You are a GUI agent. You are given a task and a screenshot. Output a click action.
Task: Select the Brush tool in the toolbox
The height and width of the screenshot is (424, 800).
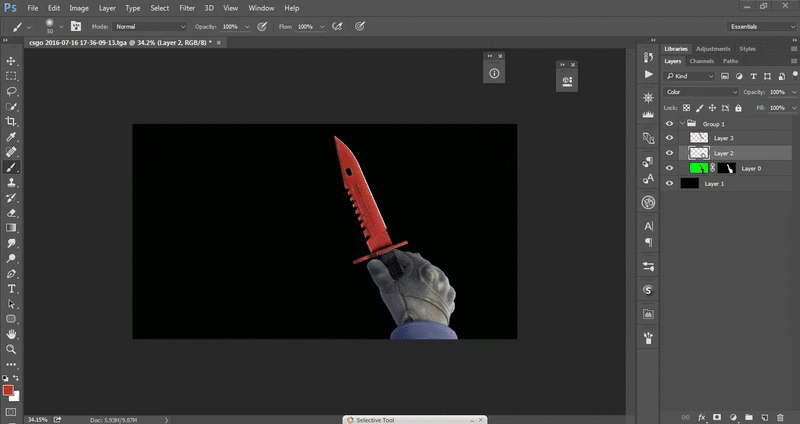click(11, 167)
